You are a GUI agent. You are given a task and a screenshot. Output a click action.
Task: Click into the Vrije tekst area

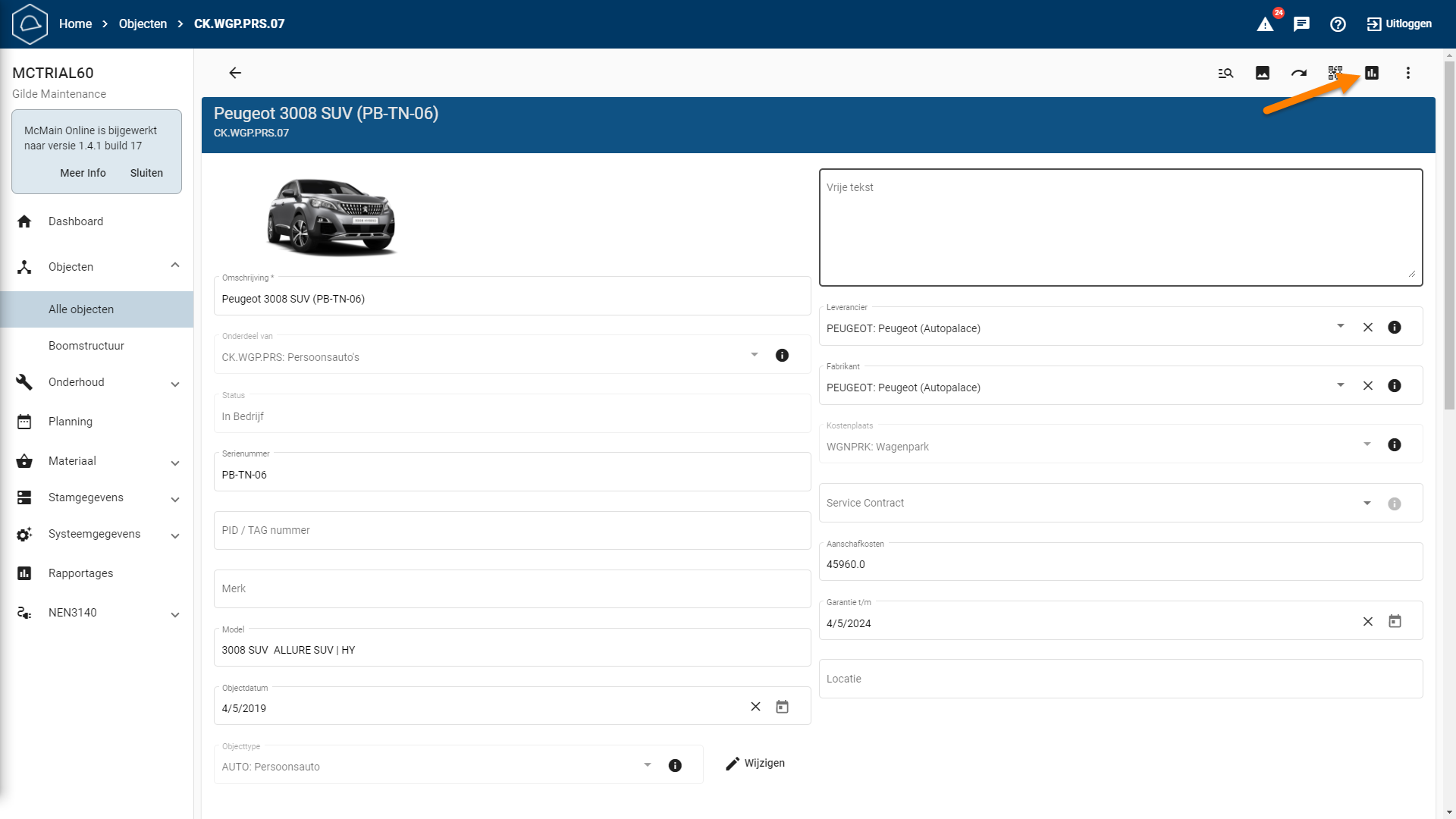pyautogui.click(x=1120, y=227)
